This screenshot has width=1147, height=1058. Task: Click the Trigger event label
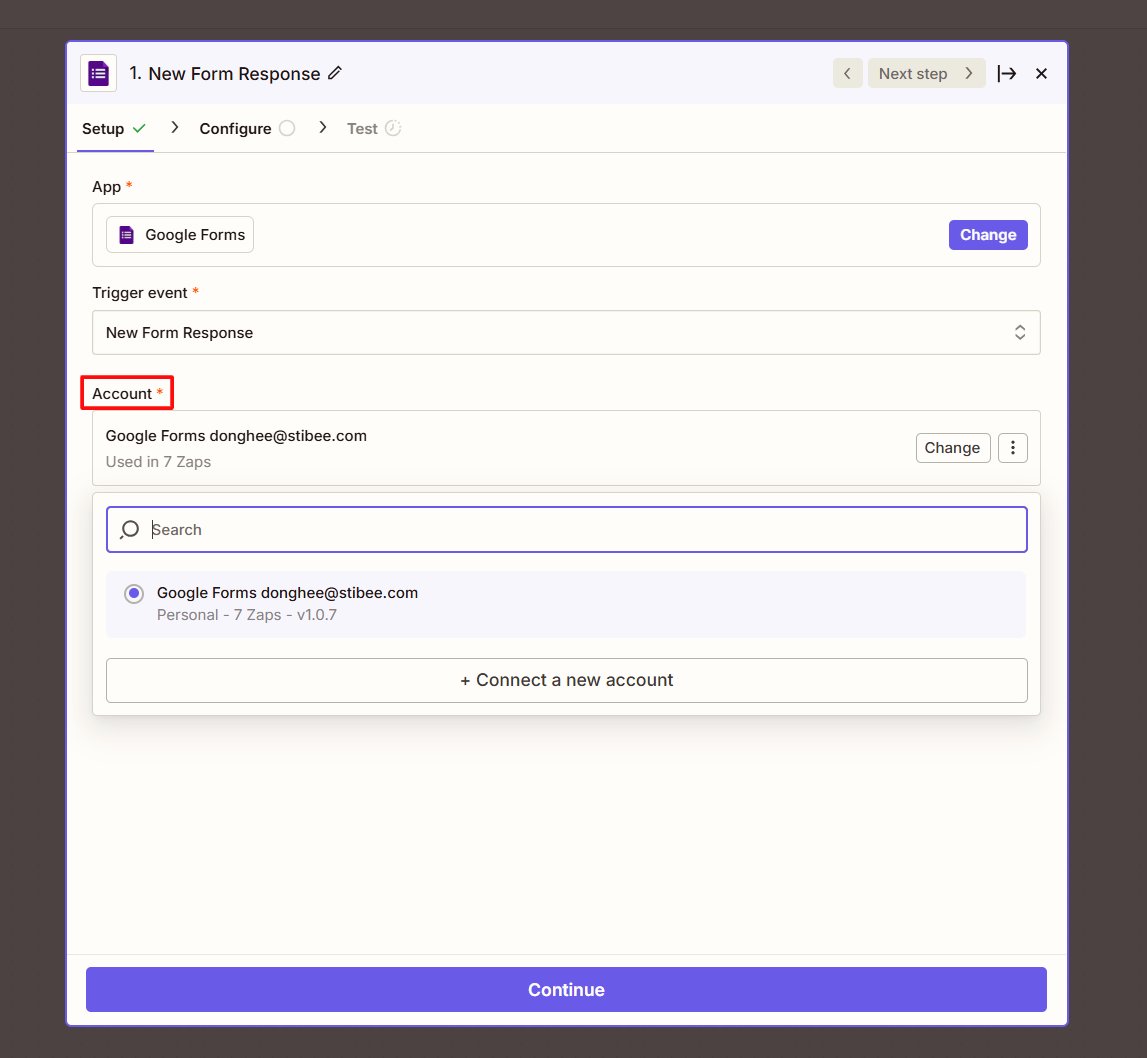[140, 293]
